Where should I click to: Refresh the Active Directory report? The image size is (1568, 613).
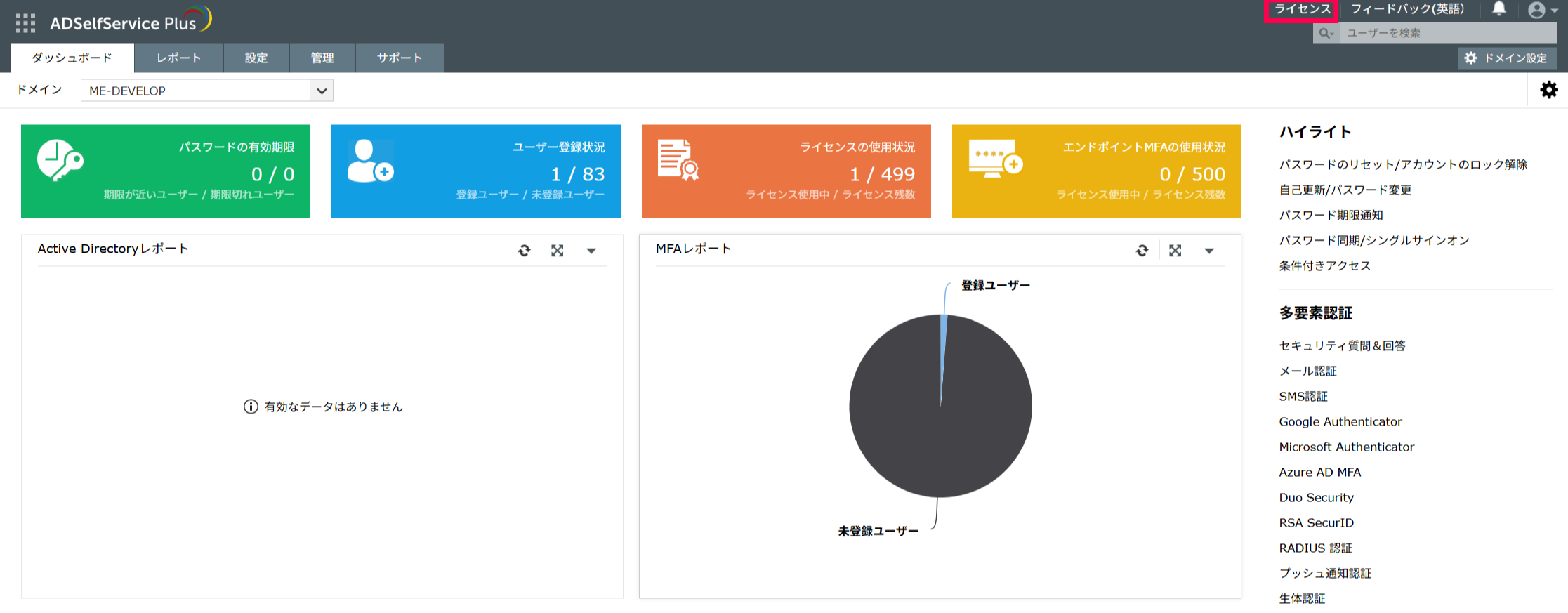pos(524,251)
